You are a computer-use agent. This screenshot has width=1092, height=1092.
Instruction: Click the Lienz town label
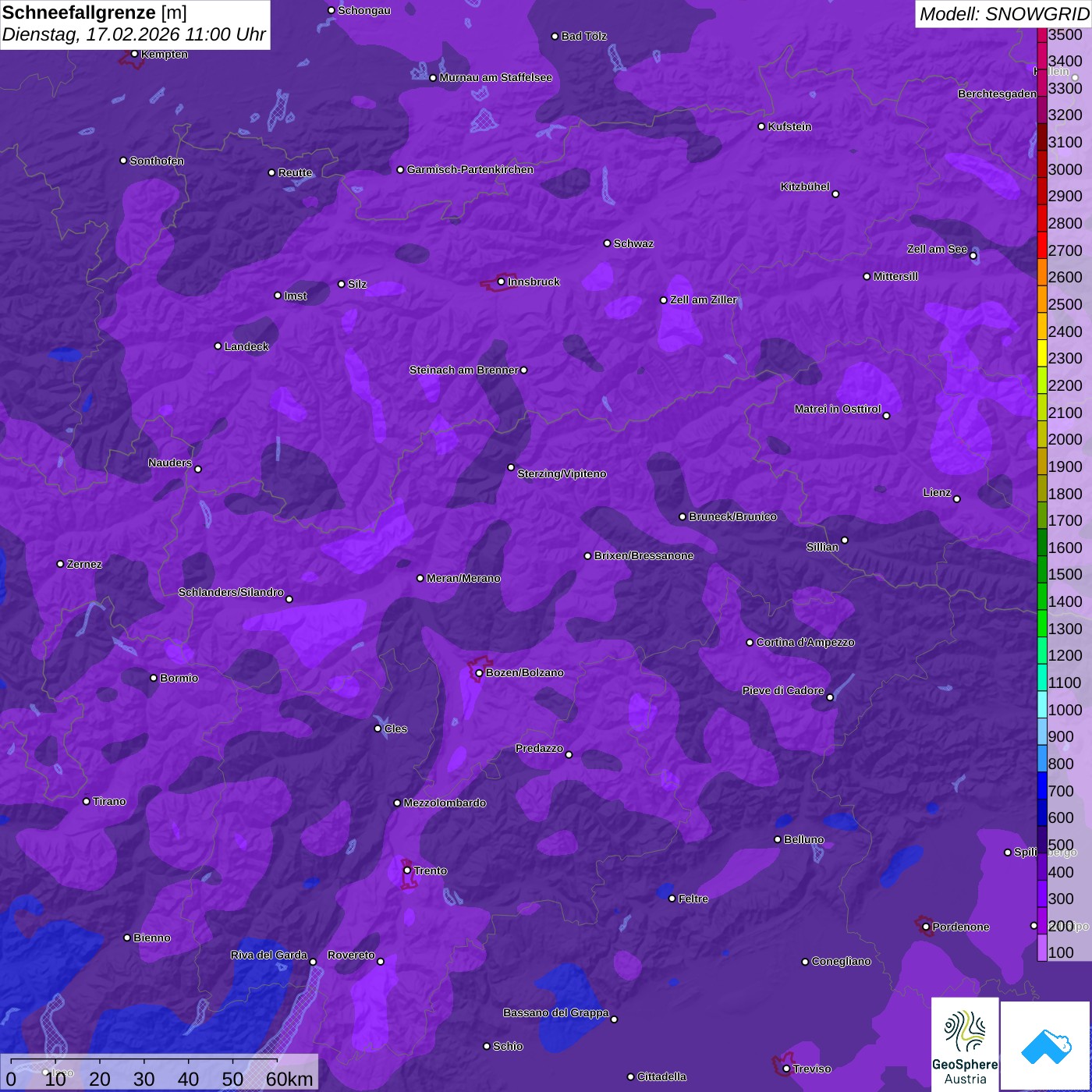(937, 492)
